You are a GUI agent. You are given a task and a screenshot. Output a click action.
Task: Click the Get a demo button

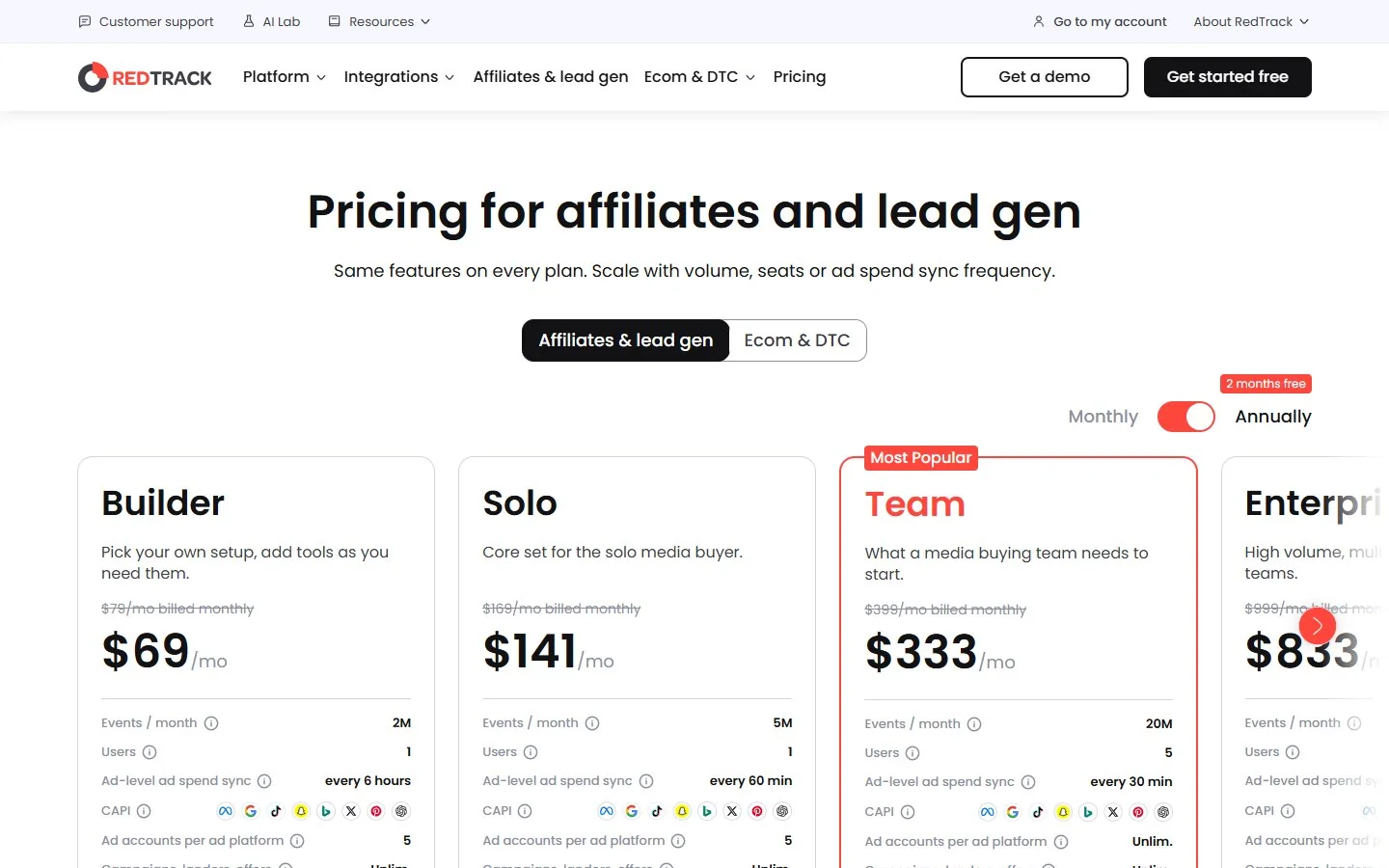tap(1045, 77)
